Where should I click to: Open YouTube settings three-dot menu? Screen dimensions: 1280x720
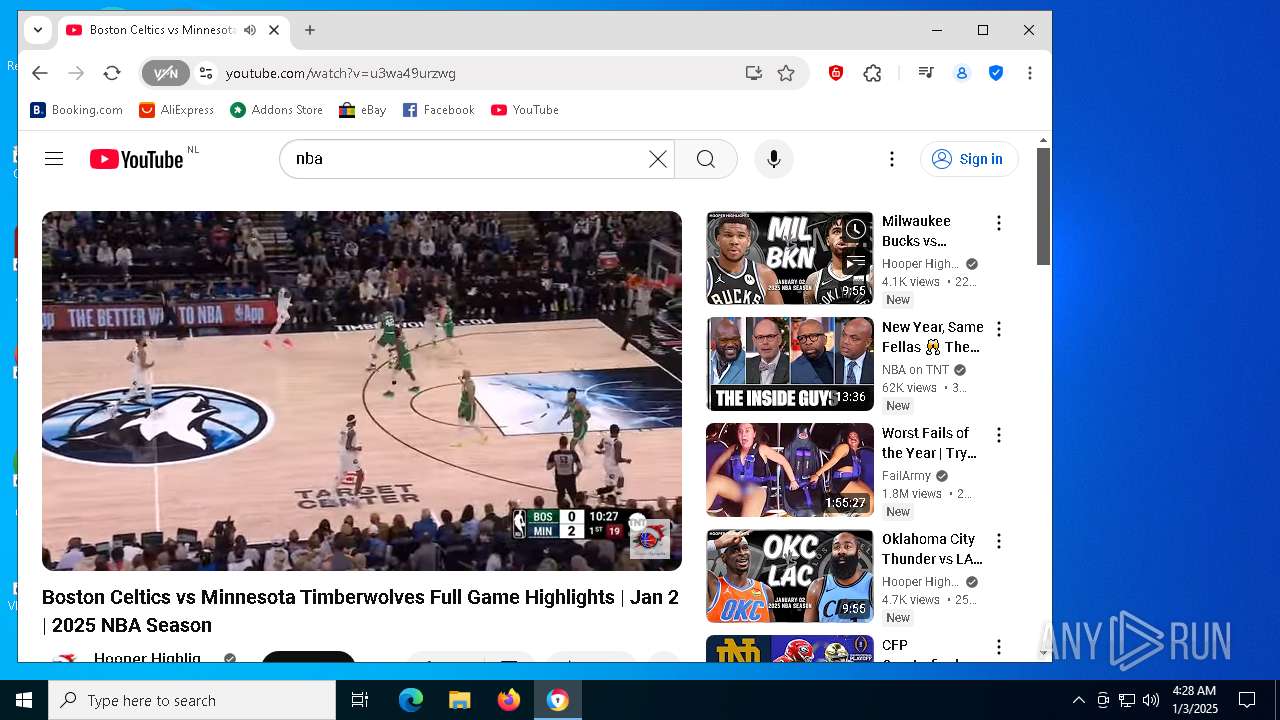[891, 159]
